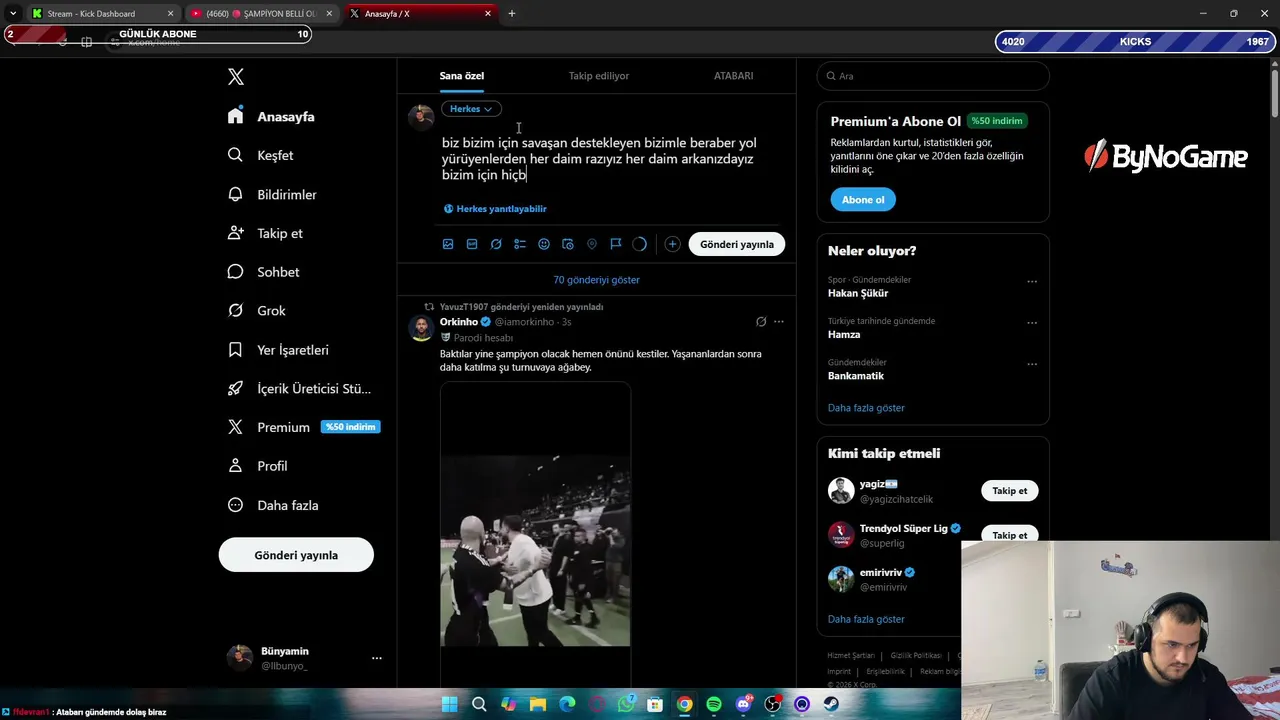Screen dimensions: 1280x720
Task: Click inside the post composer text
Action: [x=600, y=159]
